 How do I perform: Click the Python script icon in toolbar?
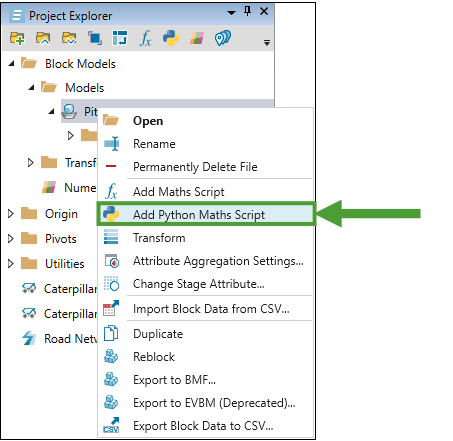pyautogui.click(x=171, y=38)
